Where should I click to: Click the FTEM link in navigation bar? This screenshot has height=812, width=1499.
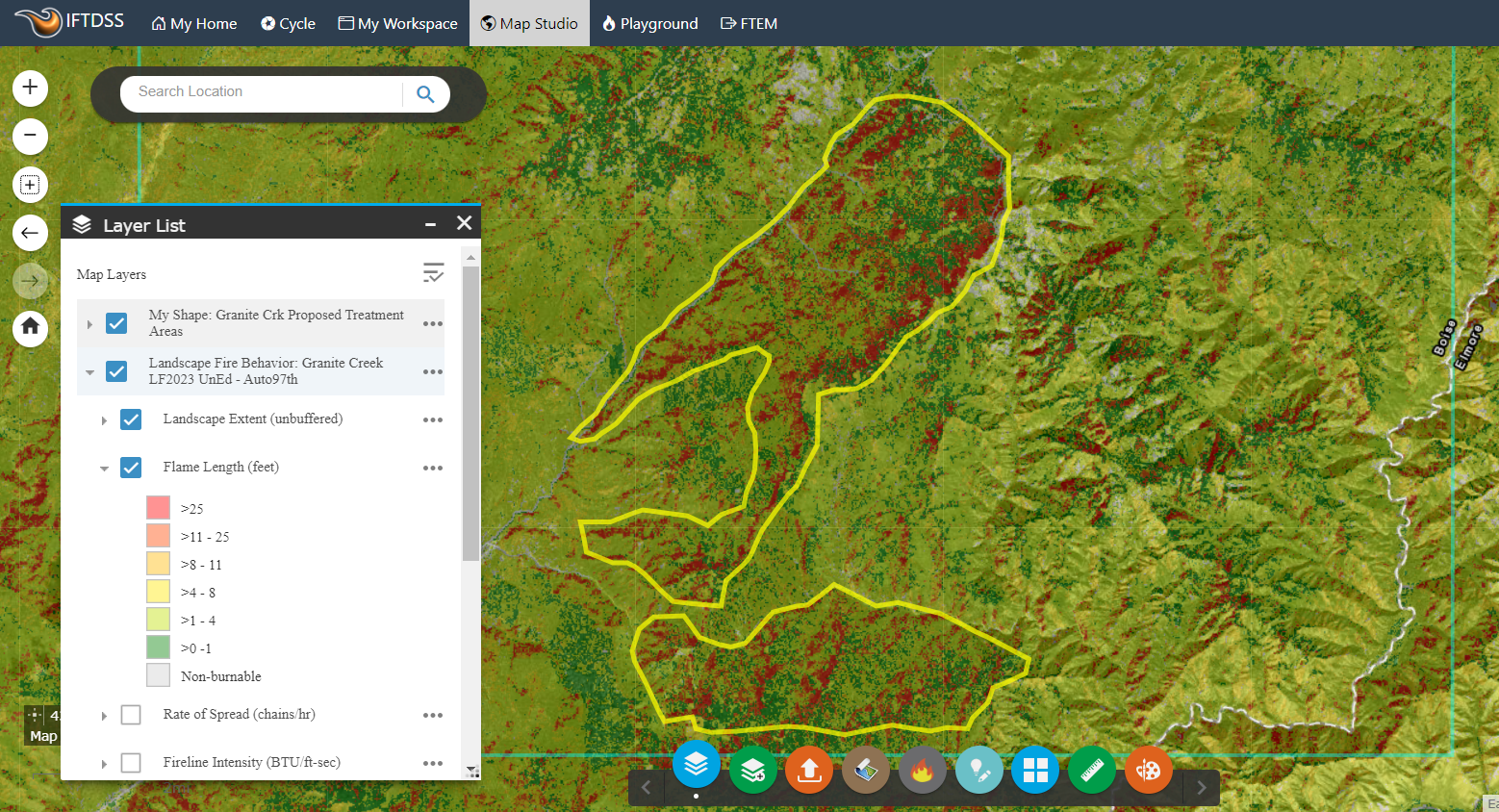(x=749, y=23)
